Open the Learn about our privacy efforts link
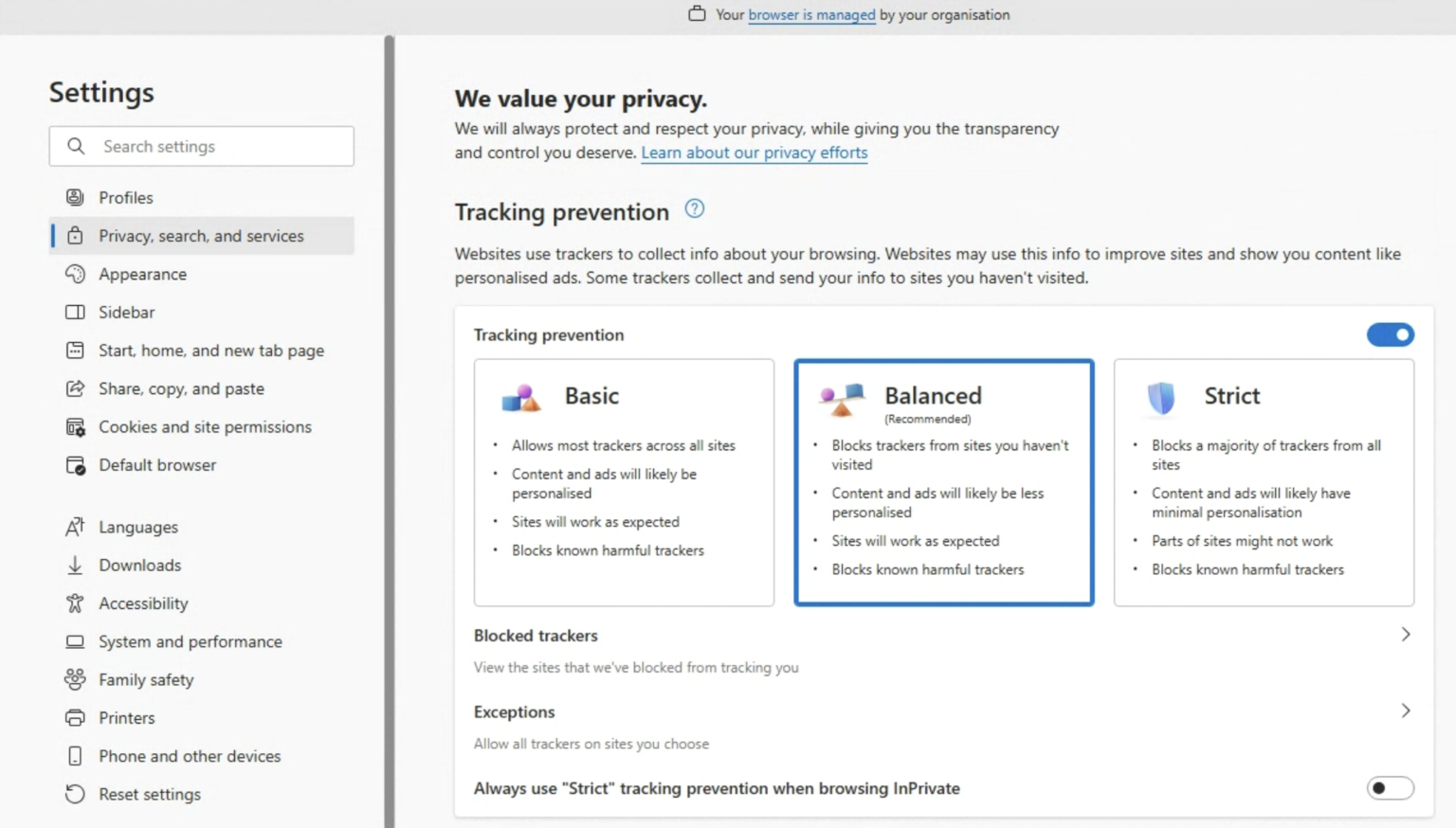The image size is (1456, 828). click(x=754, y=153)
